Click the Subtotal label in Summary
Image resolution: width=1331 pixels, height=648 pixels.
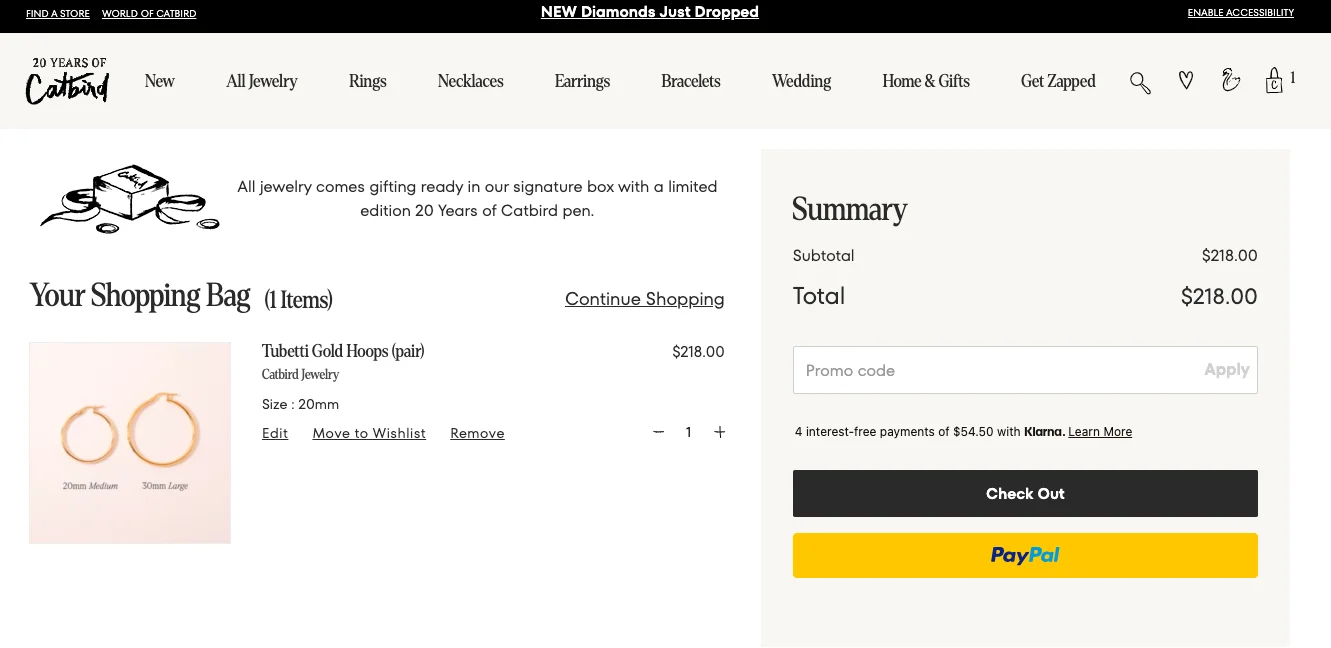point(823,256)
